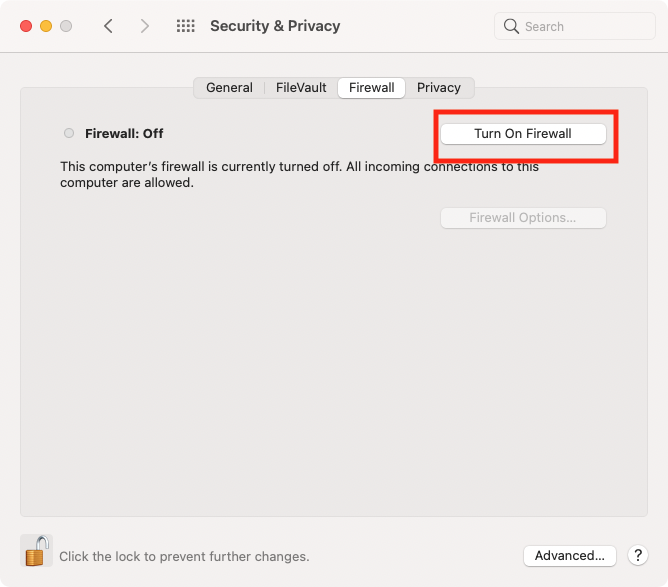The width and height of the screenshot is (668, 587).
Task: Open the FileVault tab
Action: [x=301, y=88]
